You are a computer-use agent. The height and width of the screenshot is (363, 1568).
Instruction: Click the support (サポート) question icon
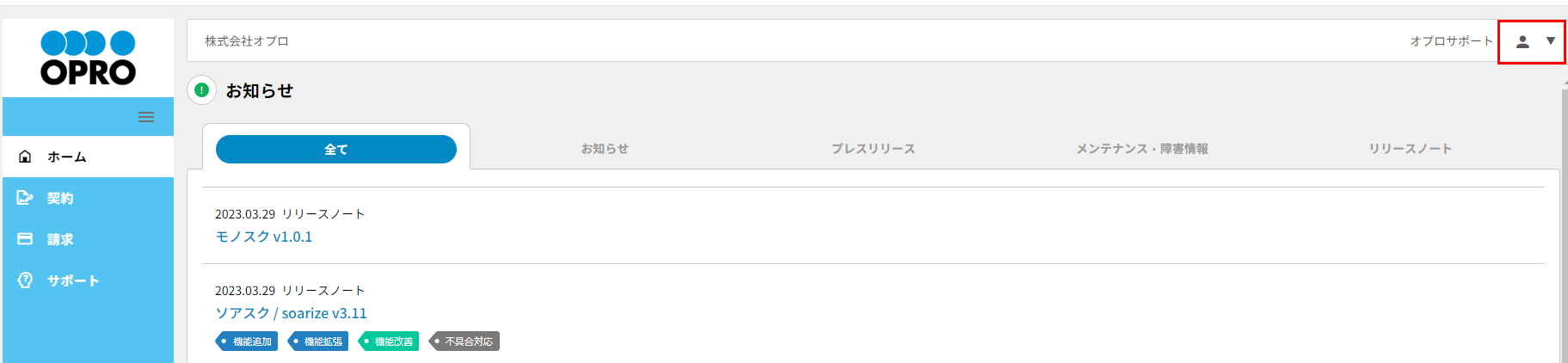[25, 280]
